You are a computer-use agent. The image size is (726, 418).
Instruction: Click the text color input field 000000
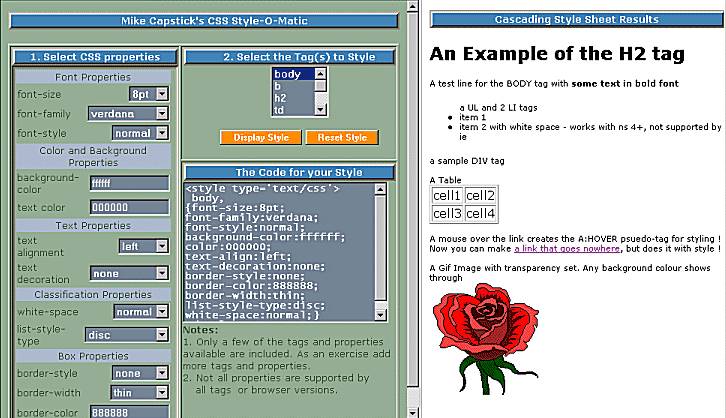click(x=130, y=207)
